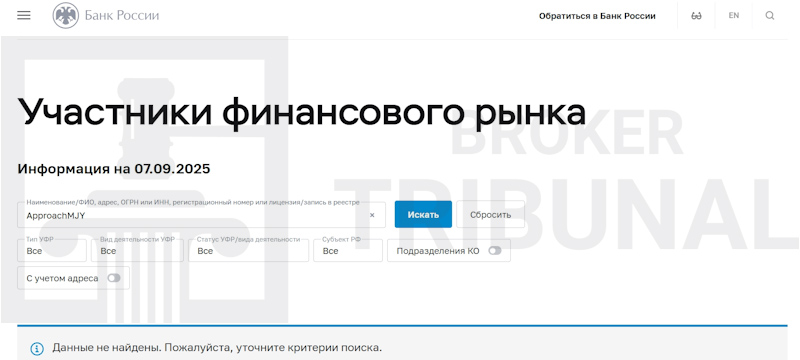Expand 'Статус УФР/вида деятельности' dropdown
Image resolution: width=800 pixels, height=360 pixels.
pyautogui.click(x=248, y=250)
